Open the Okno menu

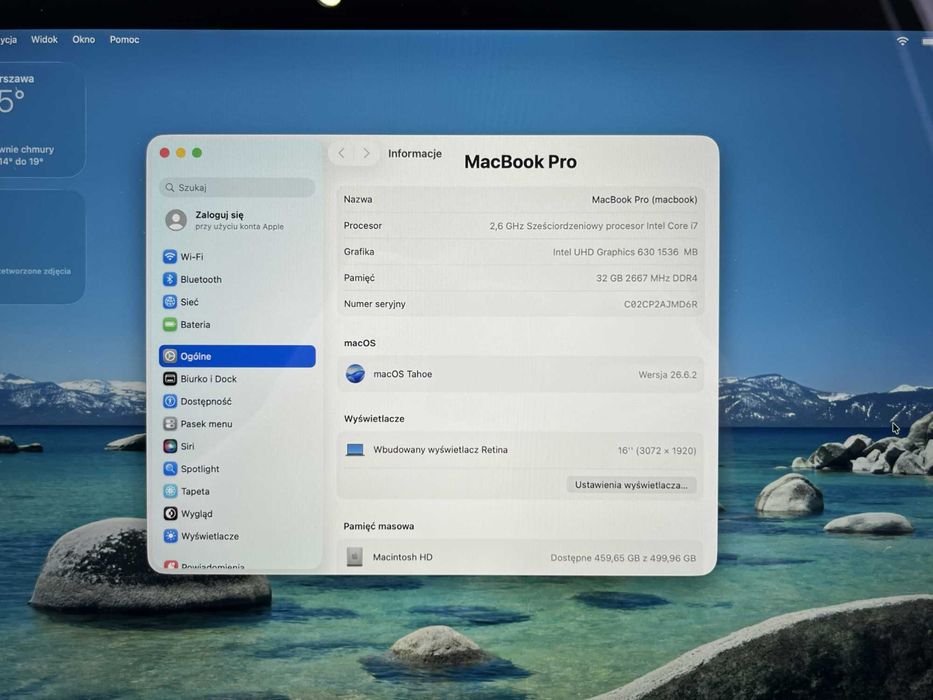tap(83, 39)
